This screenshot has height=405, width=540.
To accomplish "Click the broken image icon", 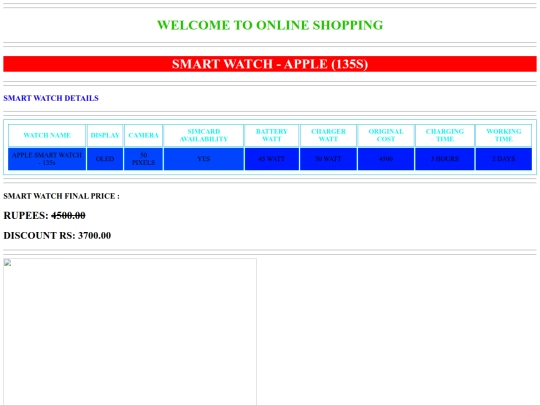I will click(8, 263).
